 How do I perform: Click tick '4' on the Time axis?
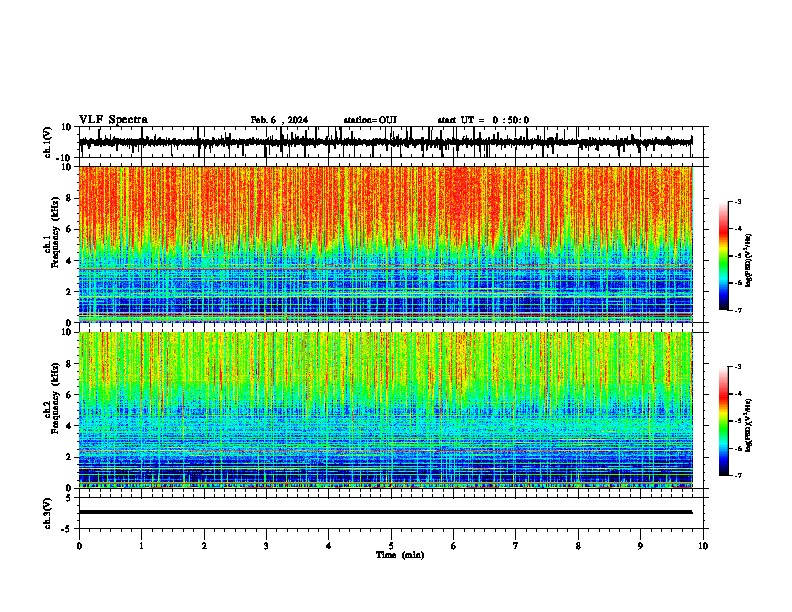coord(329,546)
